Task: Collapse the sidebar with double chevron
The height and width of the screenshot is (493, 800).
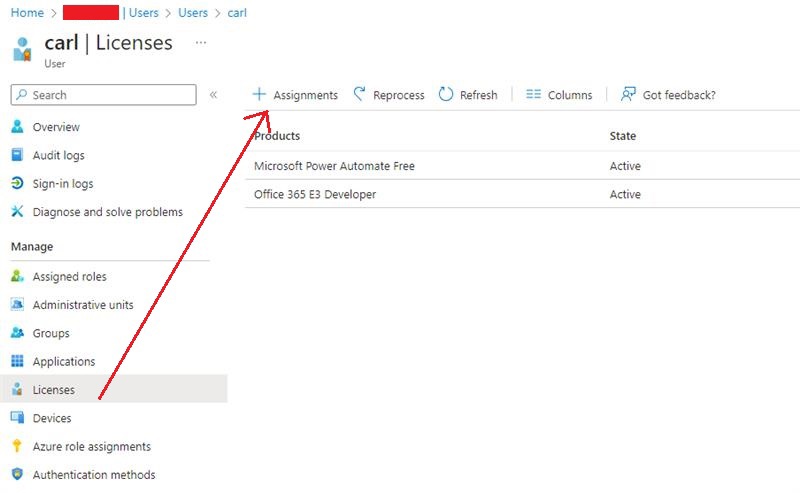Action: (214, 94)
